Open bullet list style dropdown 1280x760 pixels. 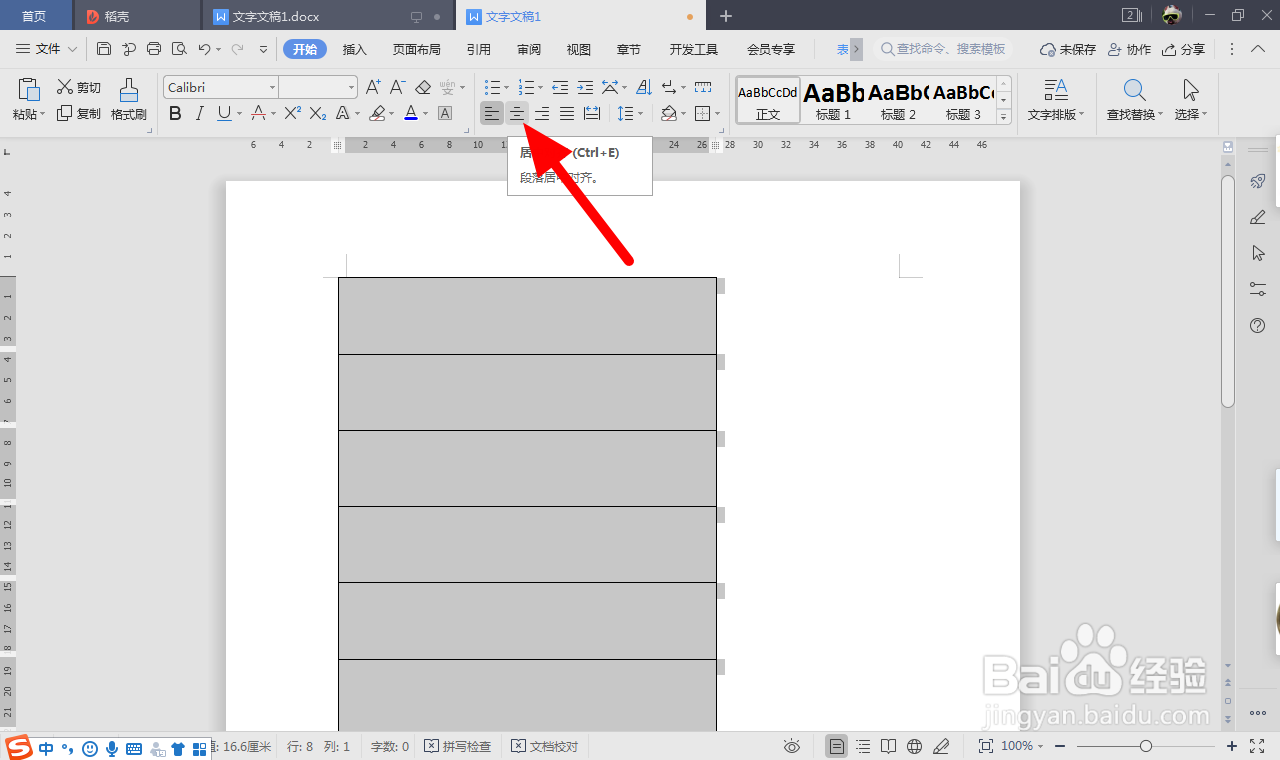point(506,88)
